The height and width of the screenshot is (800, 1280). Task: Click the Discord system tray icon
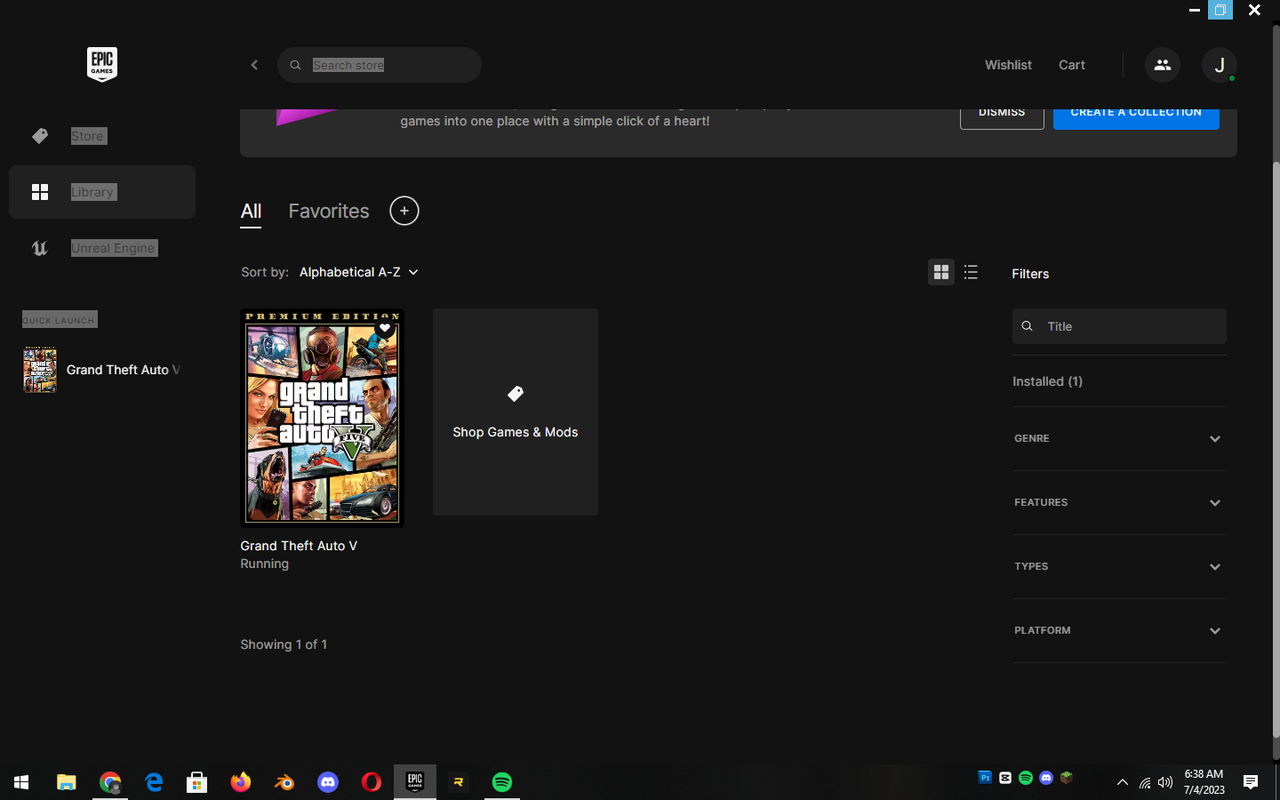click(x=1046, y=778)
